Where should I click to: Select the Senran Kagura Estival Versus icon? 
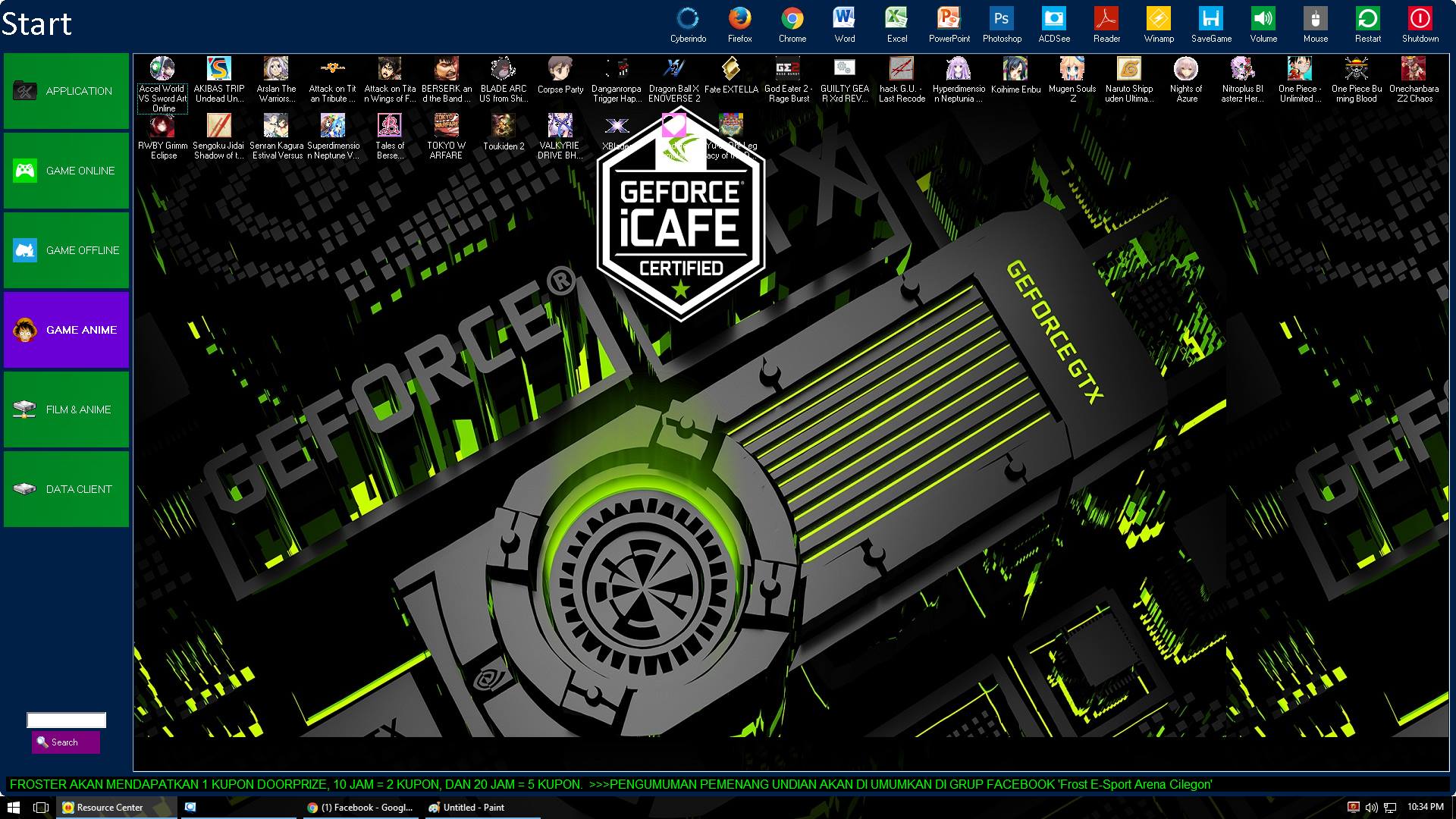coord(276,137)
